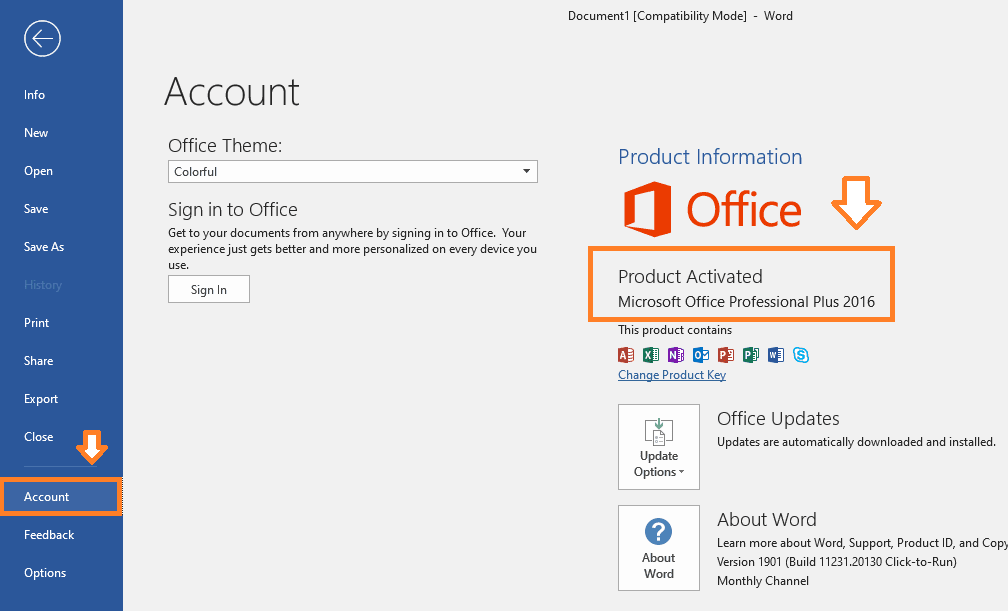
Task: Click the Sign In button
Action: [208, 289]
